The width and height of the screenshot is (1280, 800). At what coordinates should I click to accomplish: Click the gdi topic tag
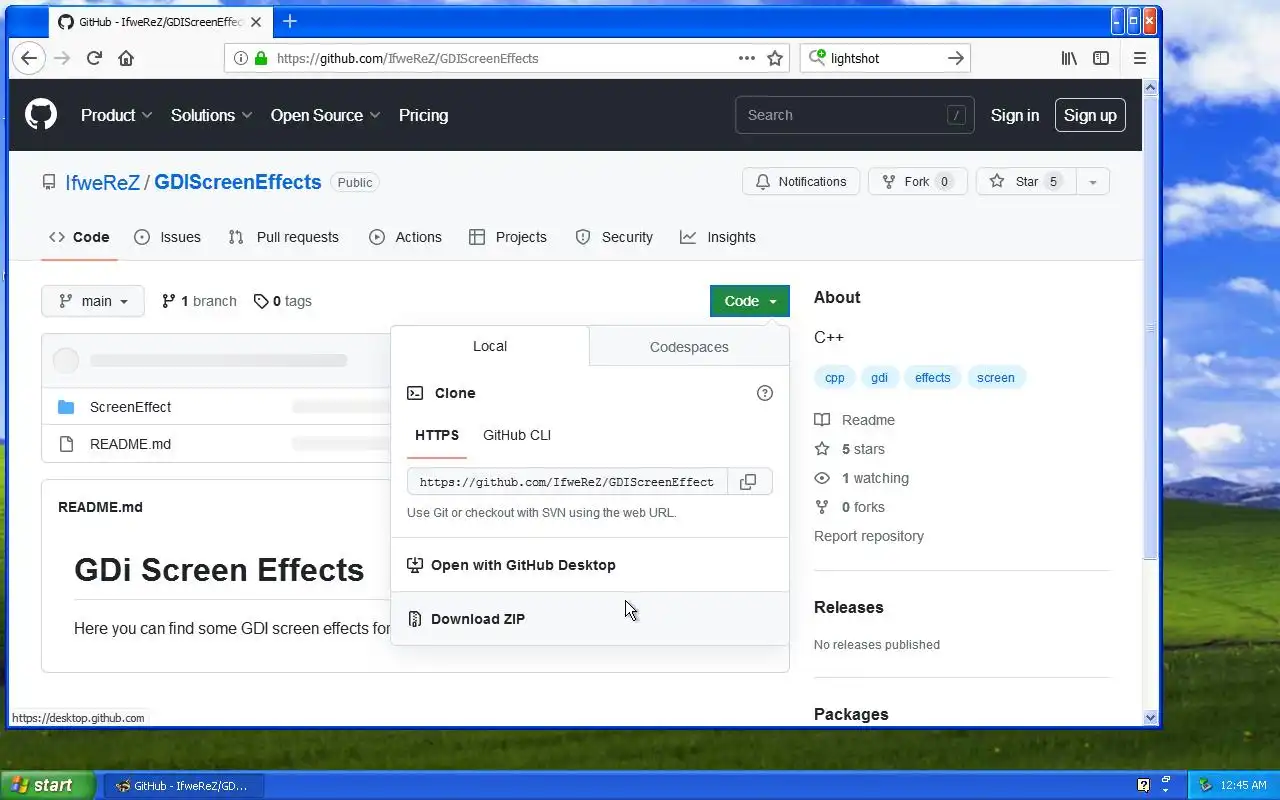pyautogui.click(x=879, y=378)
